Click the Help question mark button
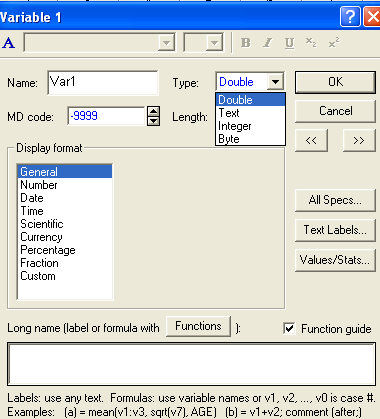Viewport: 380px width, 419px height. point(350,16)
